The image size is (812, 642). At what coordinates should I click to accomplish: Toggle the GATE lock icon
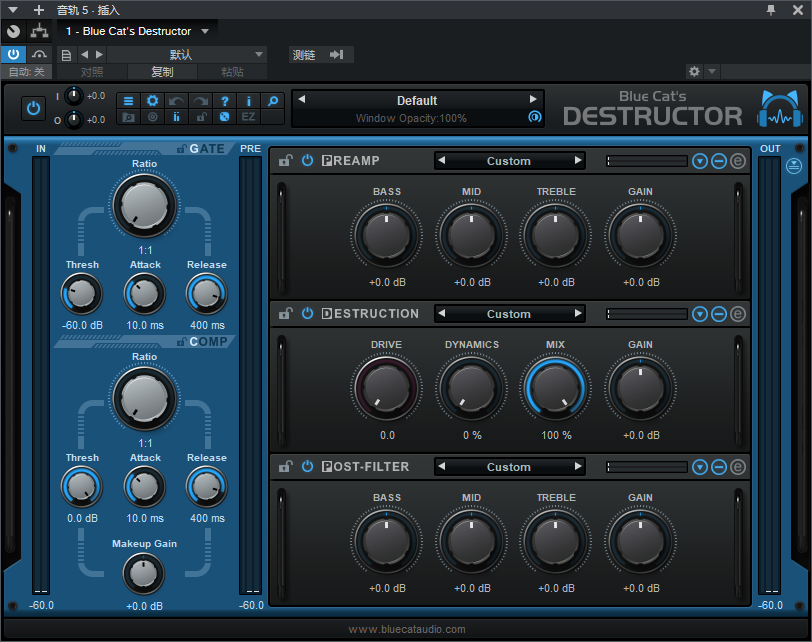182,149
